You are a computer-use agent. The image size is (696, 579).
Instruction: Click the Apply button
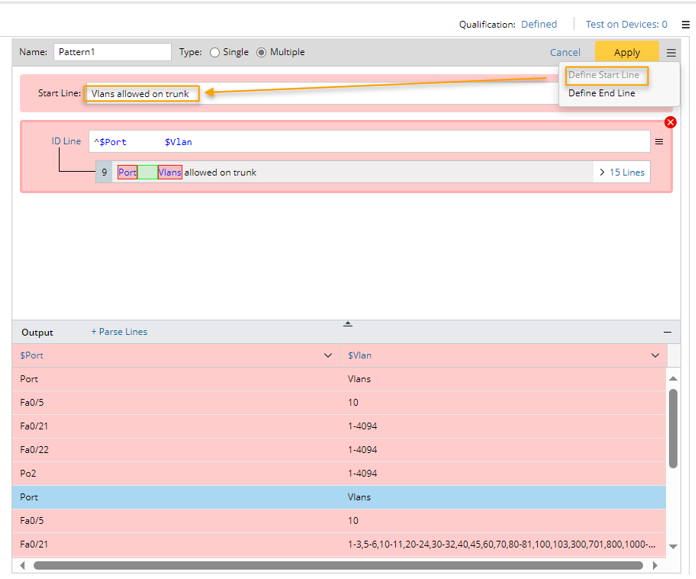pos(627,53)
